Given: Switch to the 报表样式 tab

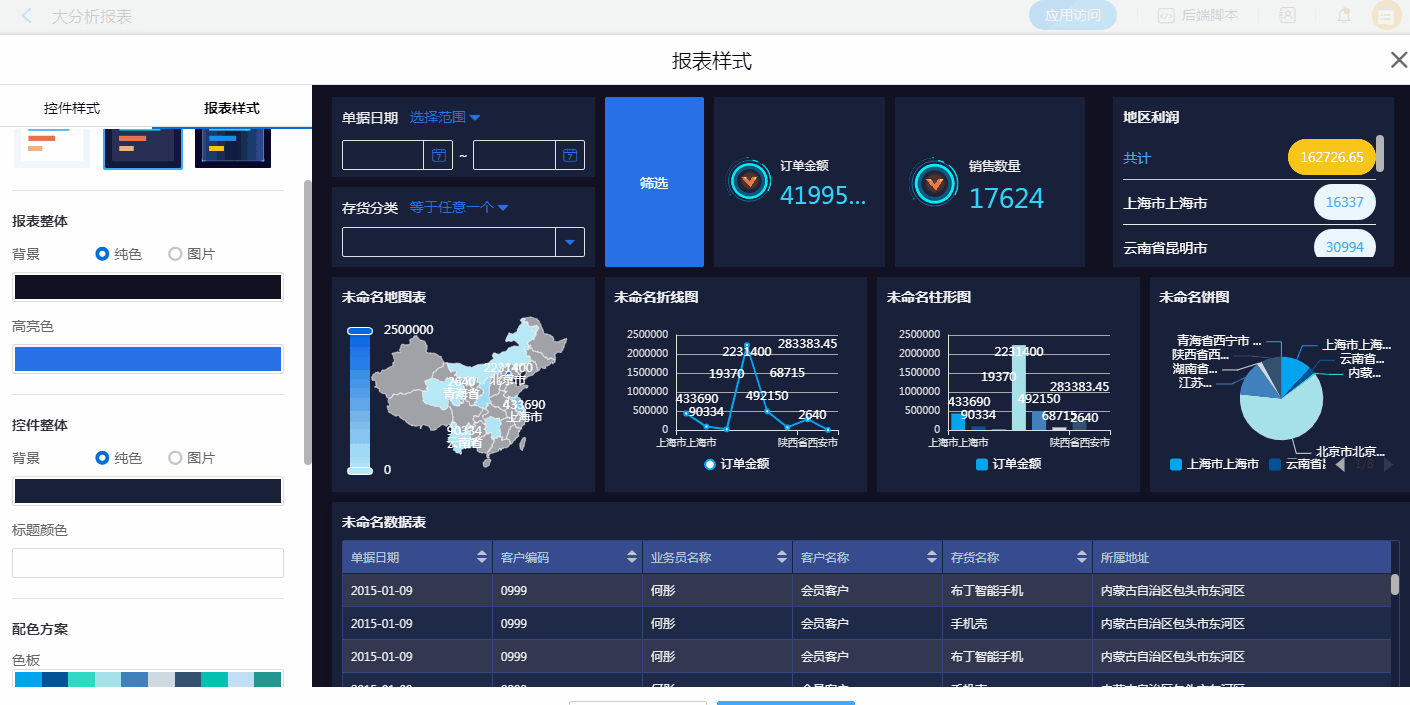Looking at the screenshot, I should (x=231, y=108).
